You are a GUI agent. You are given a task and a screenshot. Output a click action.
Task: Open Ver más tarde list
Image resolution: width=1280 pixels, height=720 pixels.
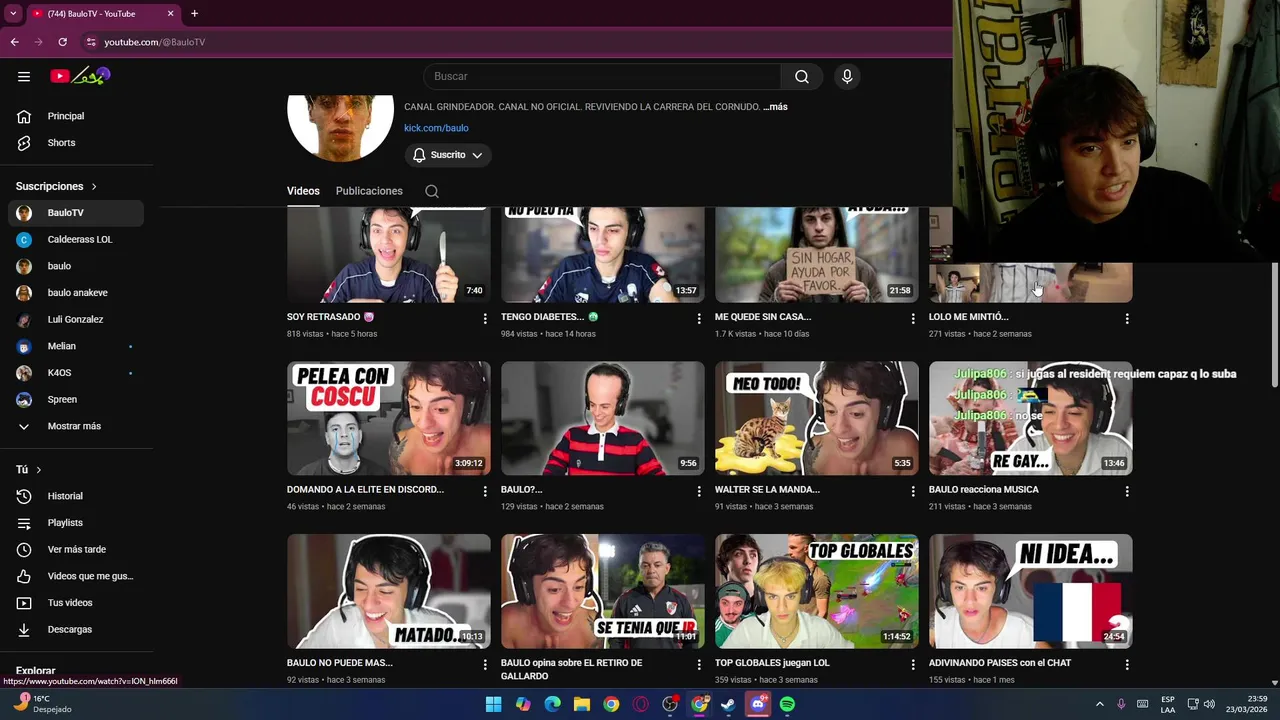76,549
